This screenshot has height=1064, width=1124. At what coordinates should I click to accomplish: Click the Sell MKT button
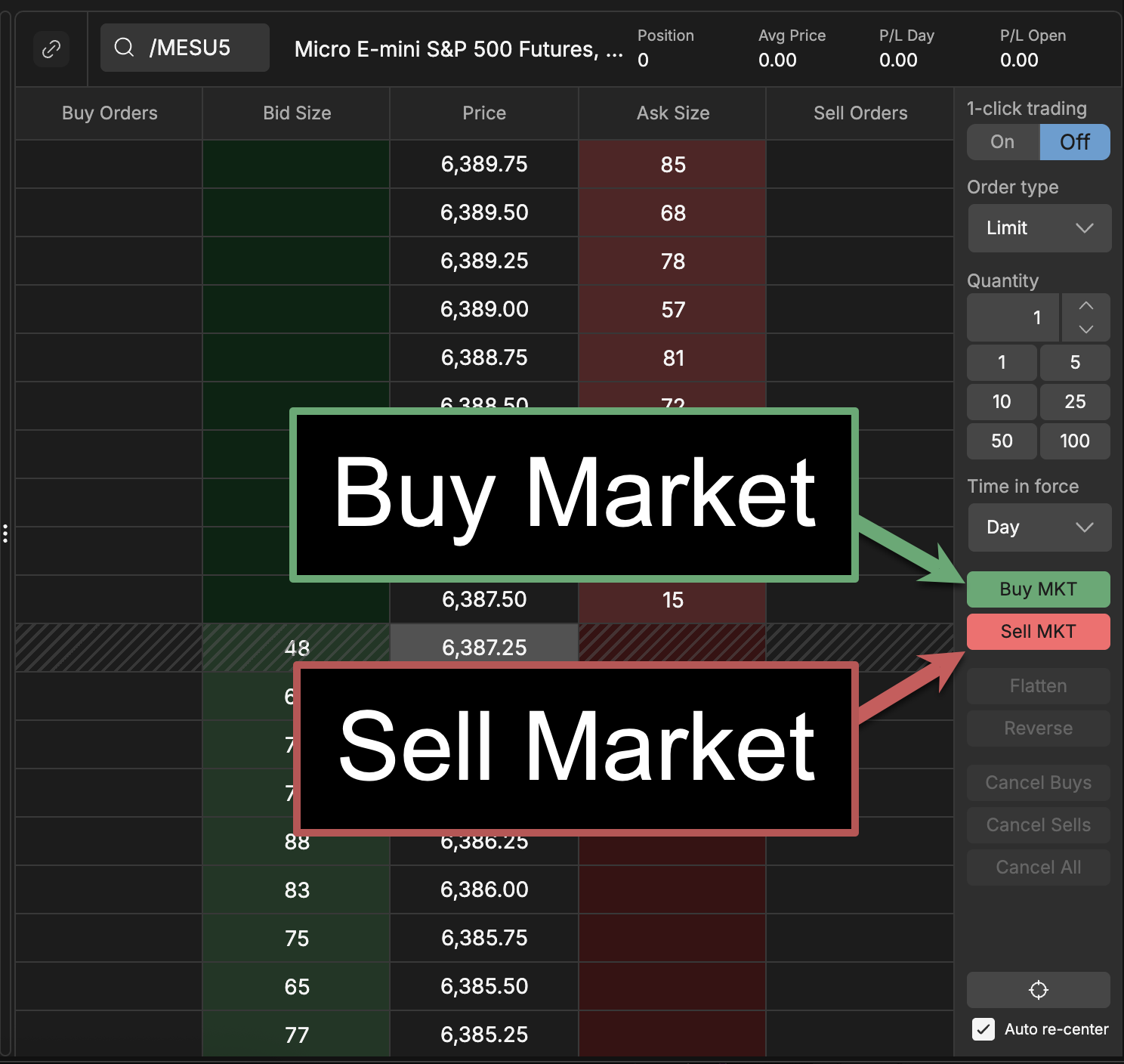tap(1038, 631)
